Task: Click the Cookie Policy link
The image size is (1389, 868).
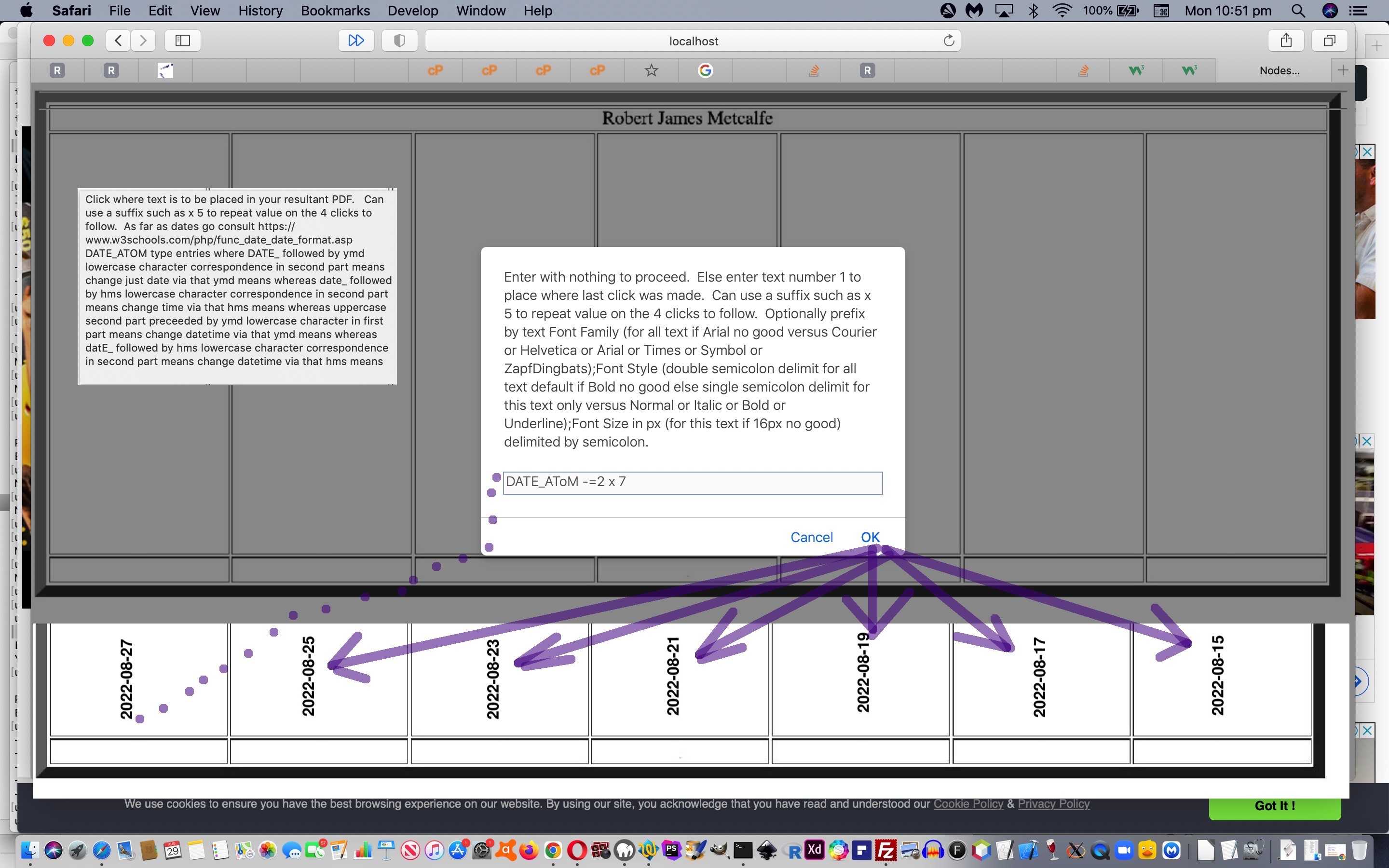Action: coord(967,804)
